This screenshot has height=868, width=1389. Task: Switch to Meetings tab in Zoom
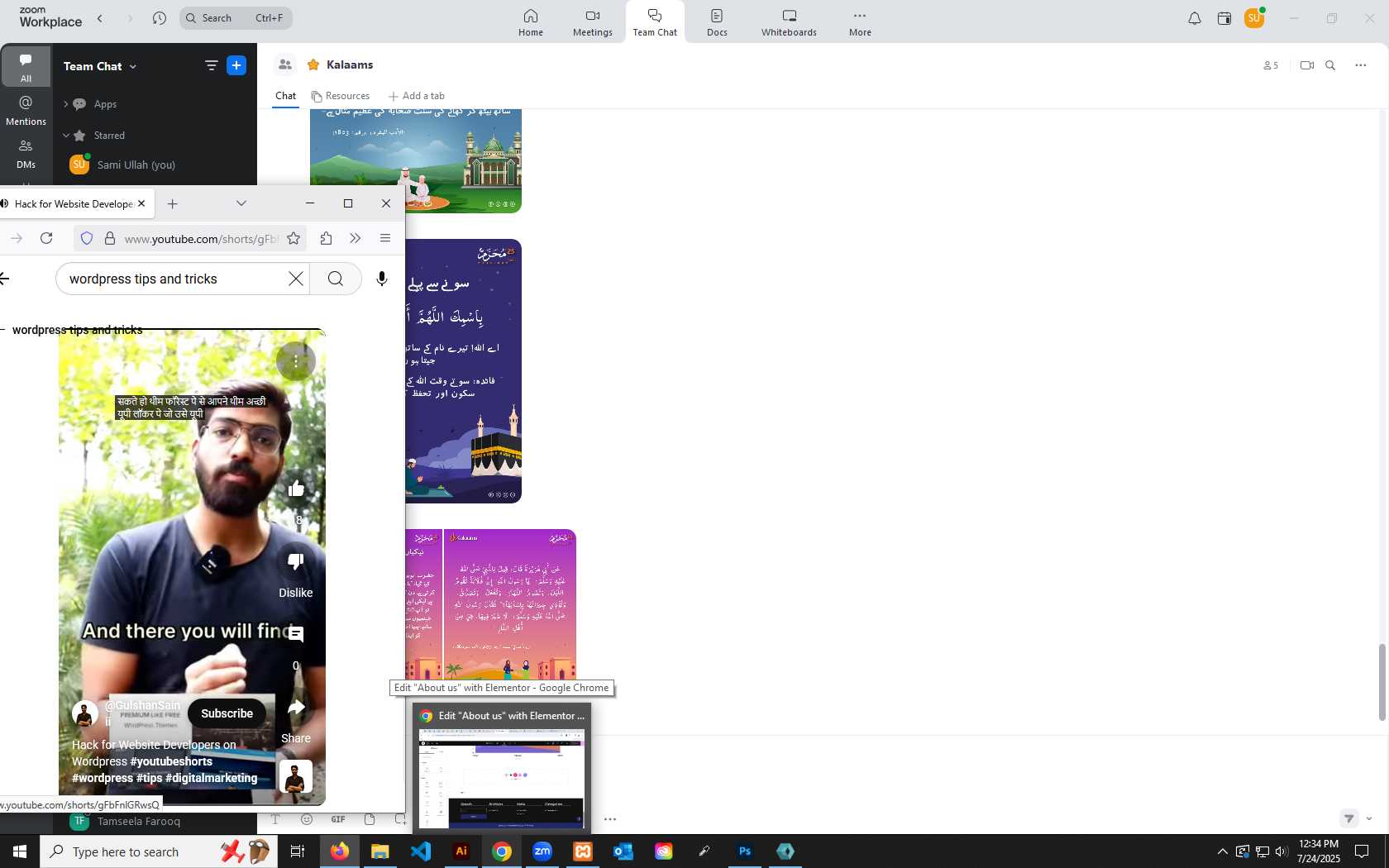click(593, 22)
